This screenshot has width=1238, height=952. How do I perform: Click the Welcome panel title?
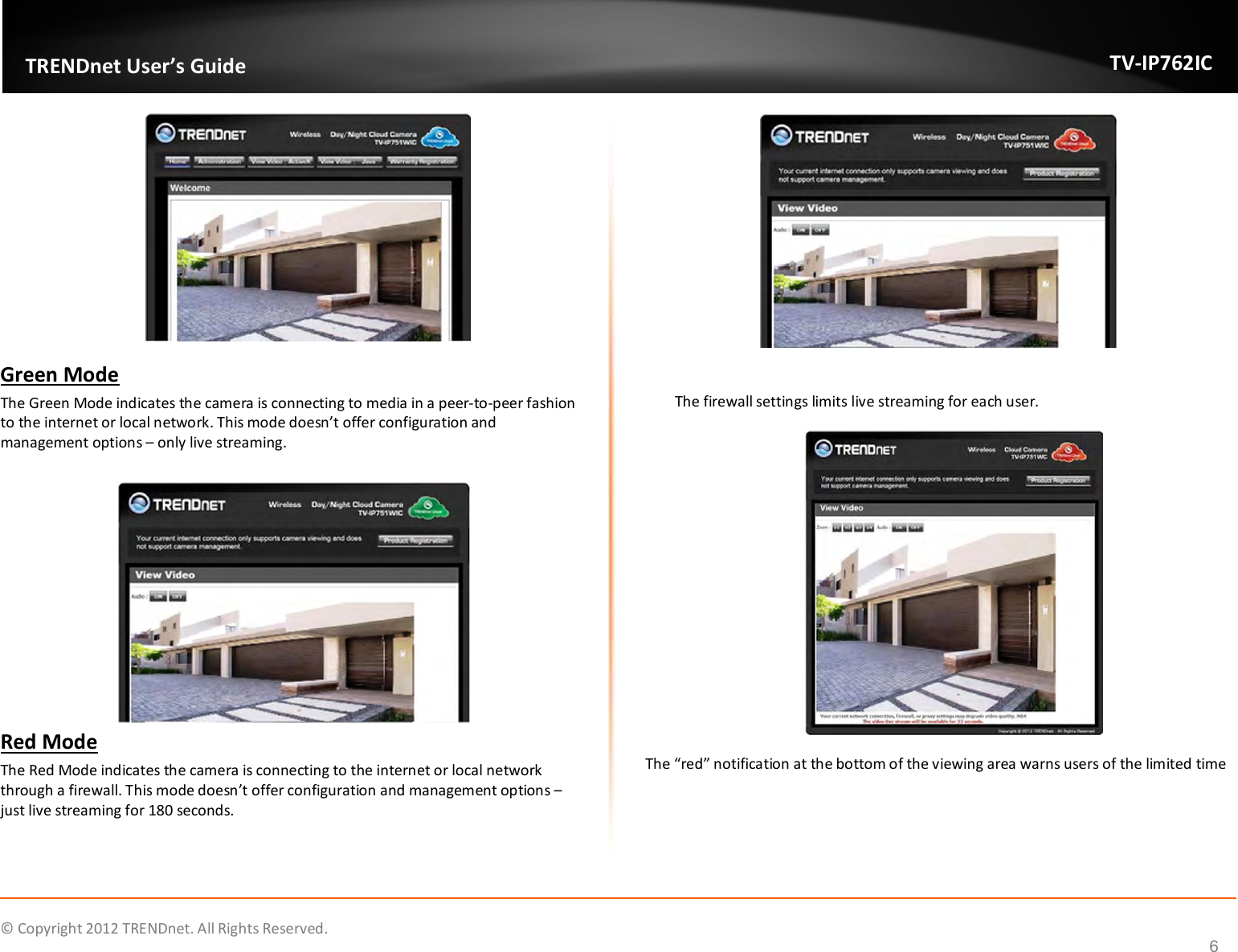[190, 188]
